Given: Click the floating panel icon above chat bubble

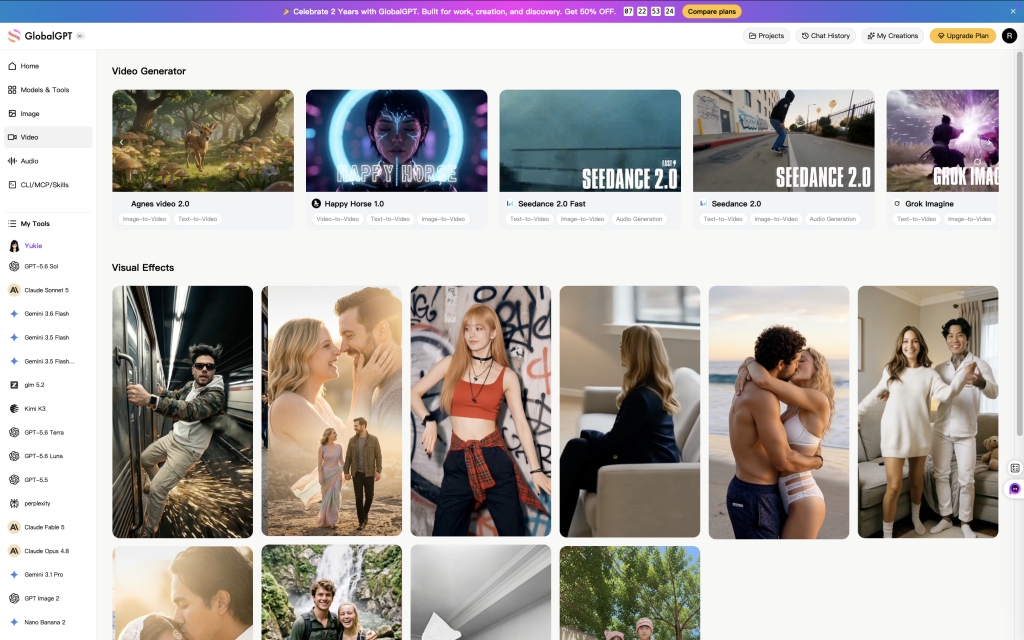Looking at the screenshot, I should point(1014,468).
